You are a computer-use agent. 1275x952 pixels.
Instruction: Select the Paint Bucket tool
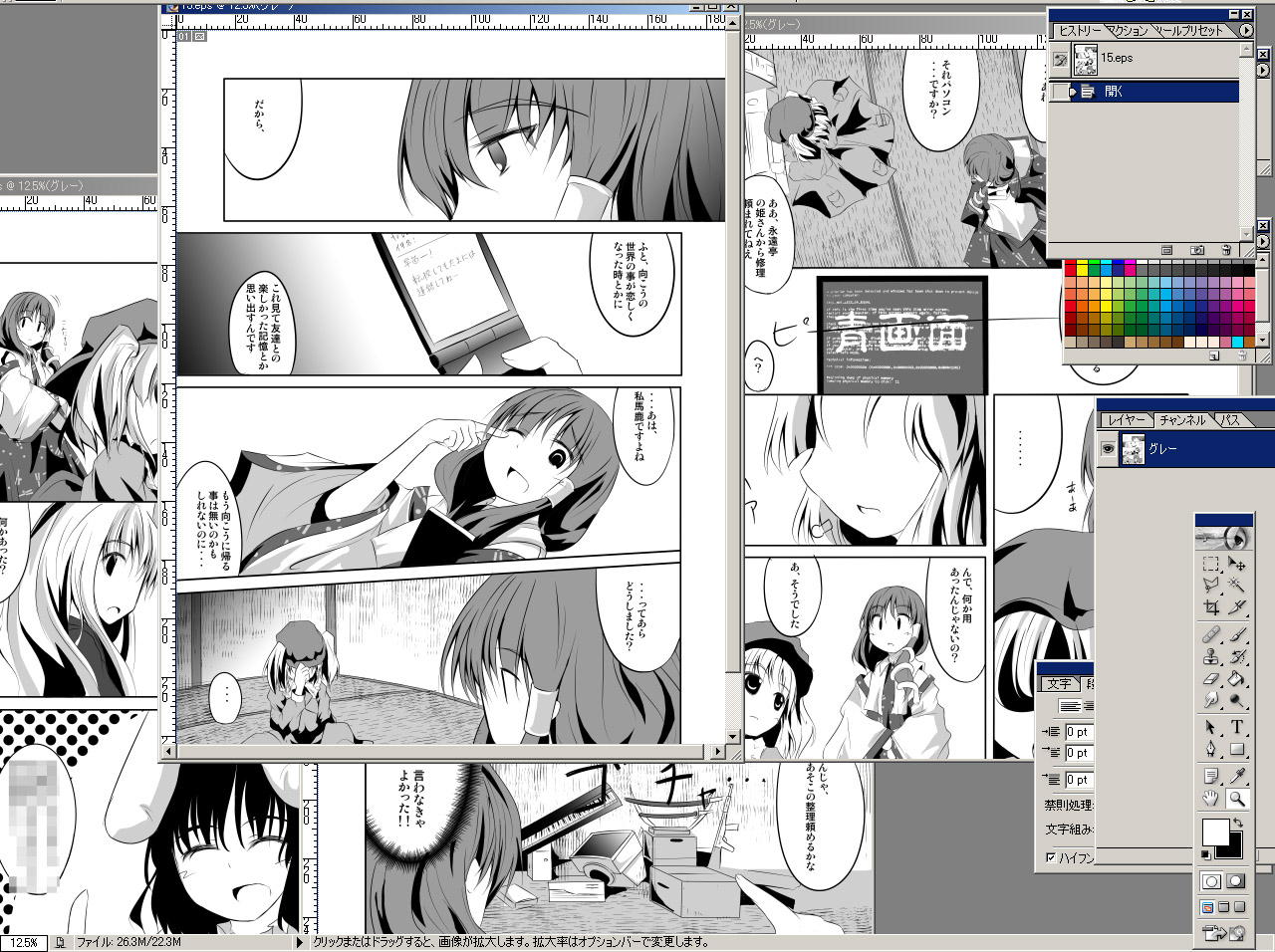click(1237, 678)
